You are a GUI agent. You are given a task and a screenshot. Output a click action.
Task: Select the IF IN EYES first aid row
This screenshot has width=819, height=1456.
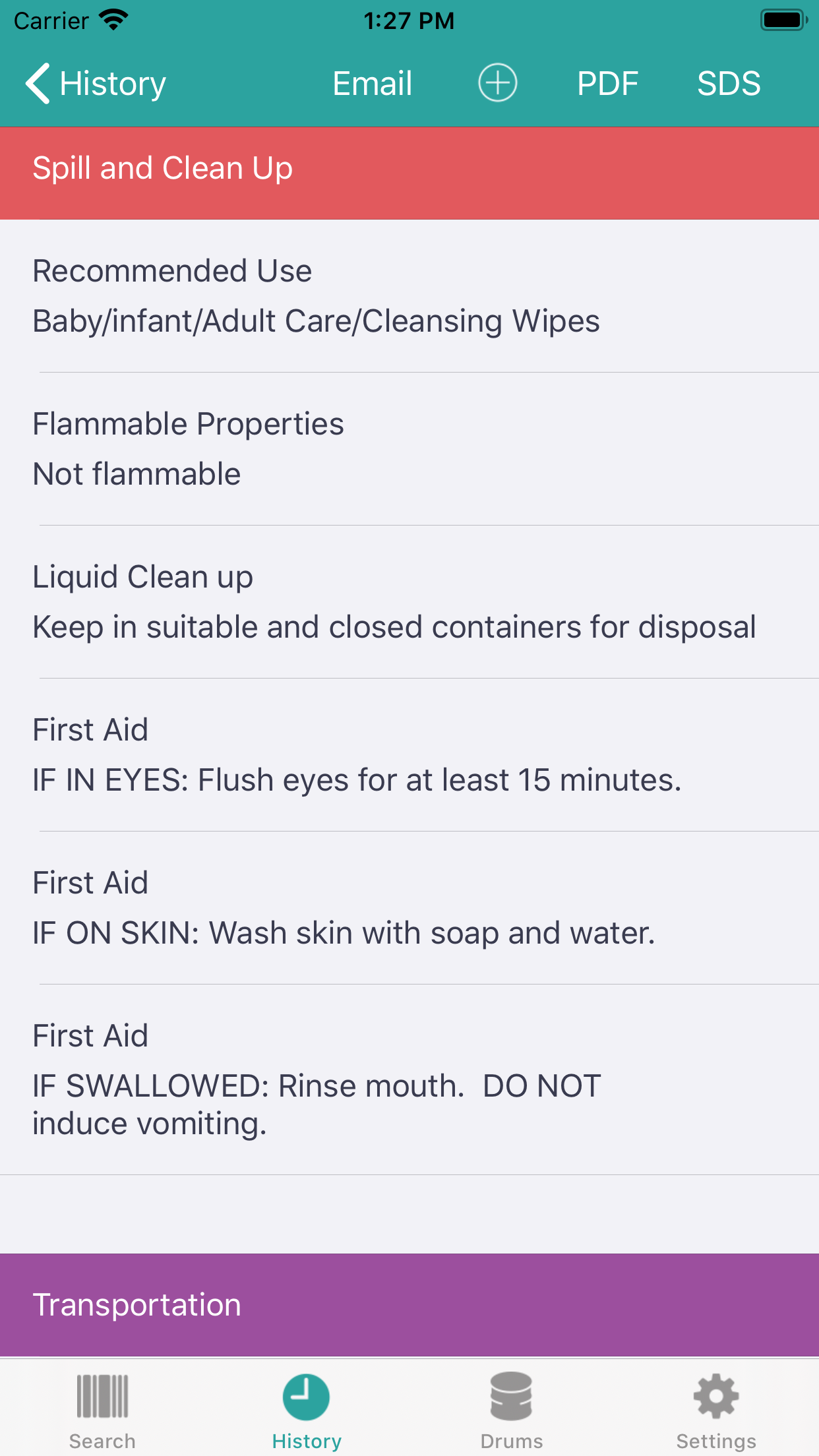(409, 755)
